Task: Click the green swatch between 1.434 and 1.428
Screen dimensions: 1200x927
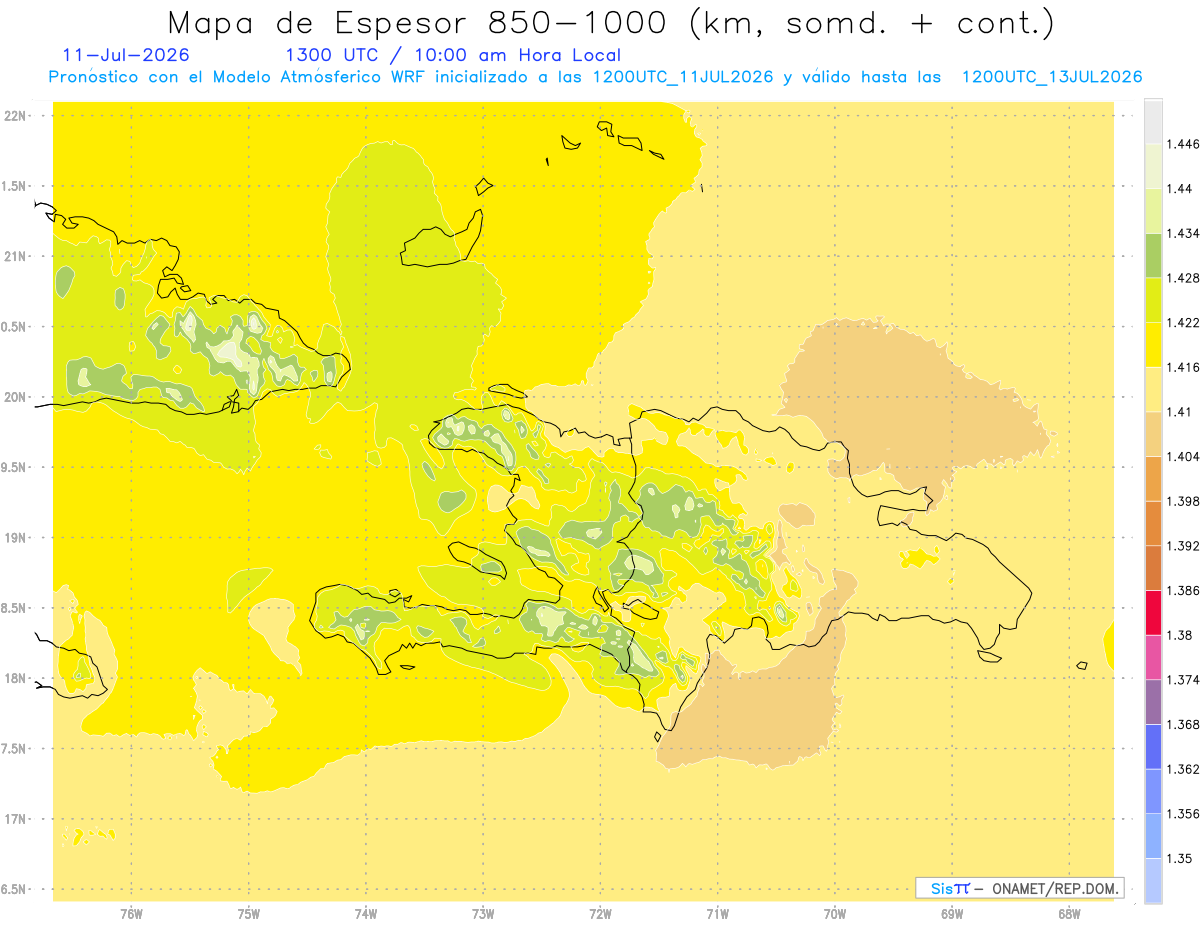Action: coord(1153,255)
